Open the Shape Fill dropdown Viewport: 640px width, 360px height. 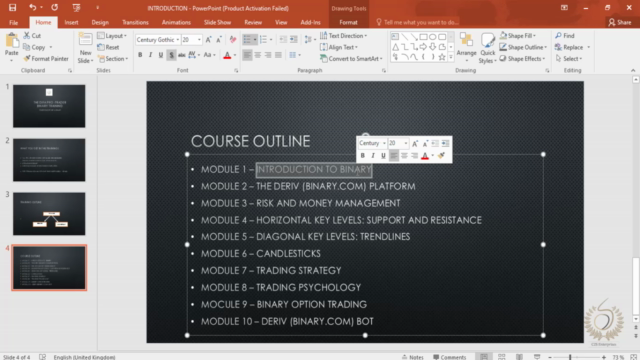click(x=518, y=36)
